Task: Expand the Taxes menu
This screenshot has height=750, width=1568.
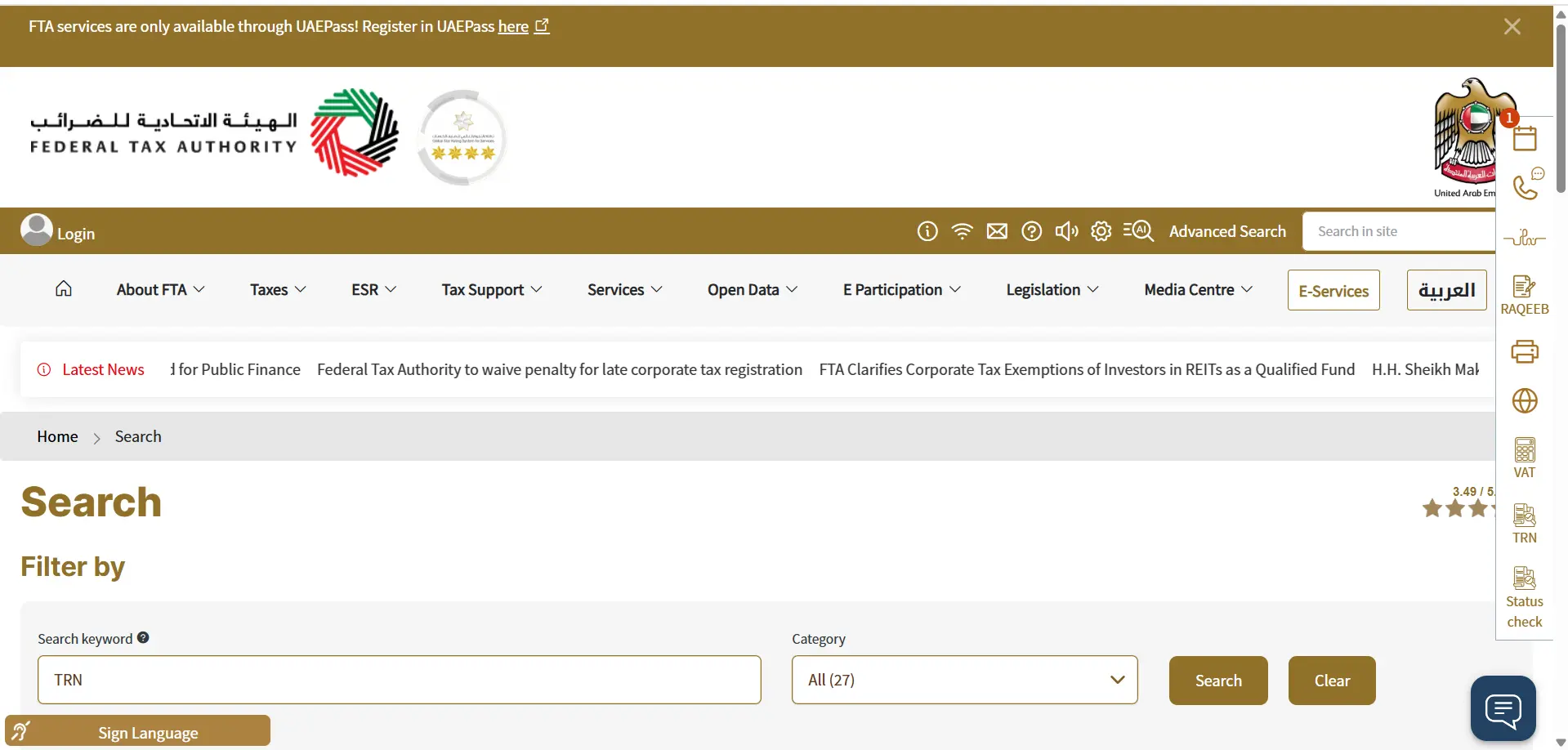Action: (278, 290)
